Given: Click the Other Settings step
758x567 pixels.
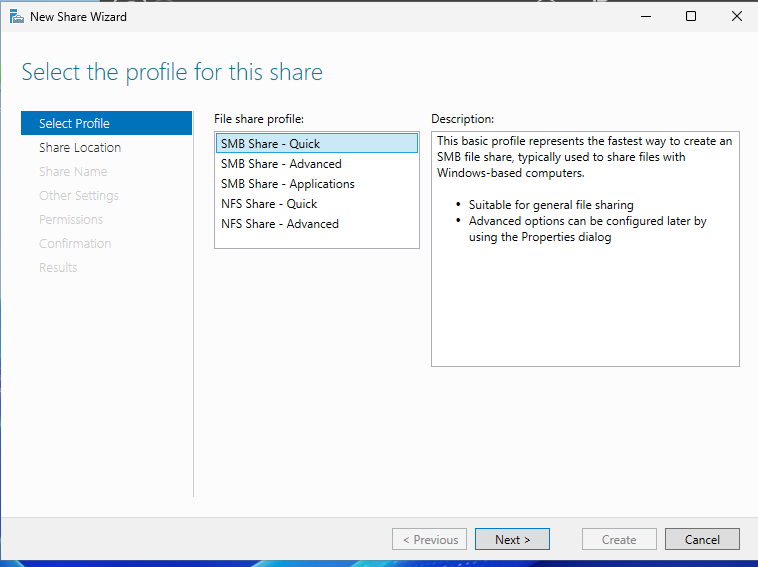Looking at the screenshot, I should 106,196.
